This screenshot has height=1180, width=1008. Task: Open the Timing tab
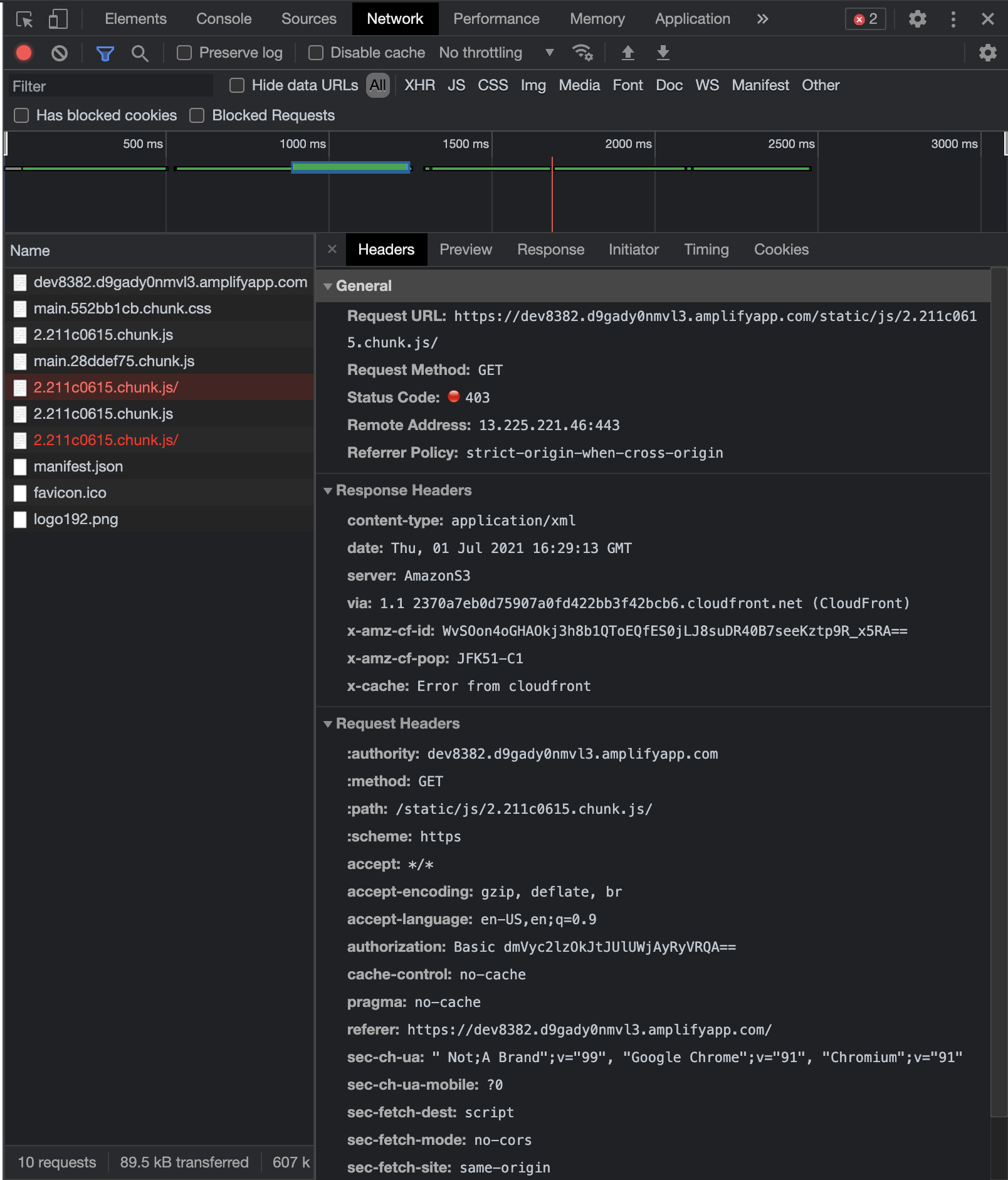706,250
